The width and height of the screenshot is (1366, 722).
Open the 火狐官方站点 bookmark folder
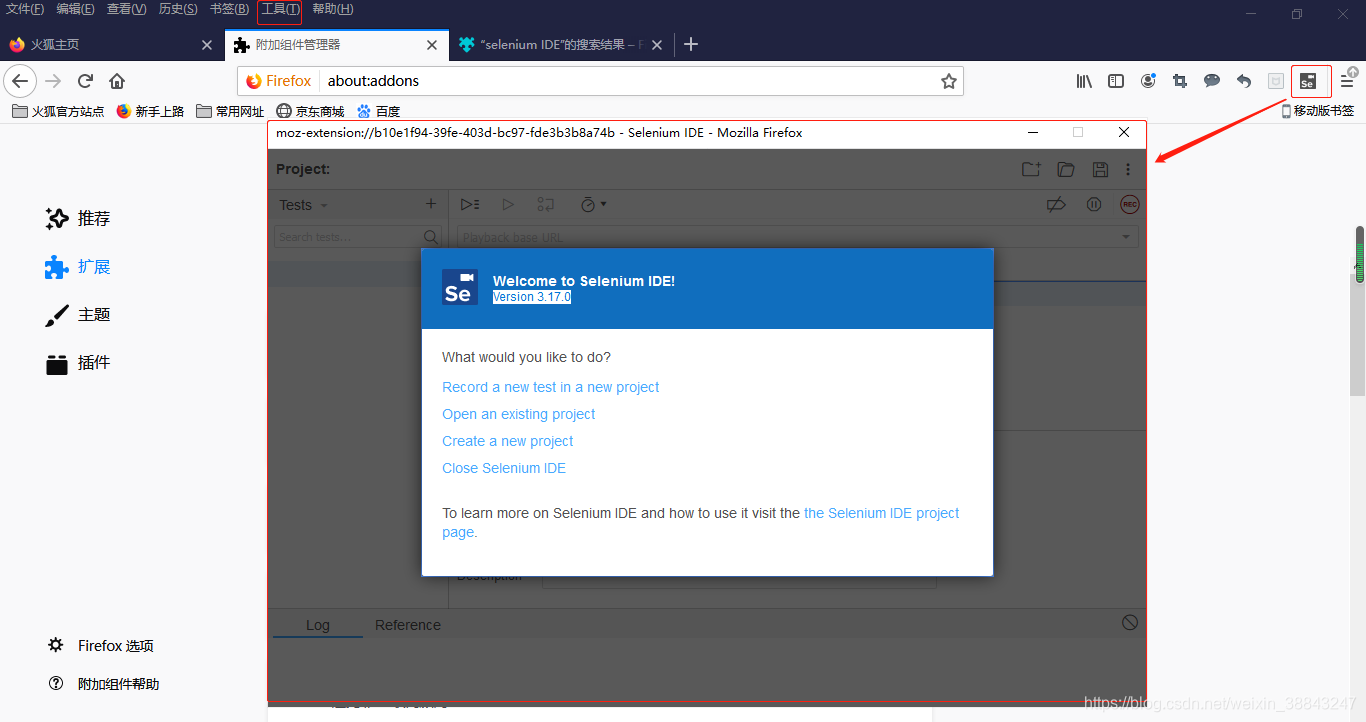coord(58,111)
